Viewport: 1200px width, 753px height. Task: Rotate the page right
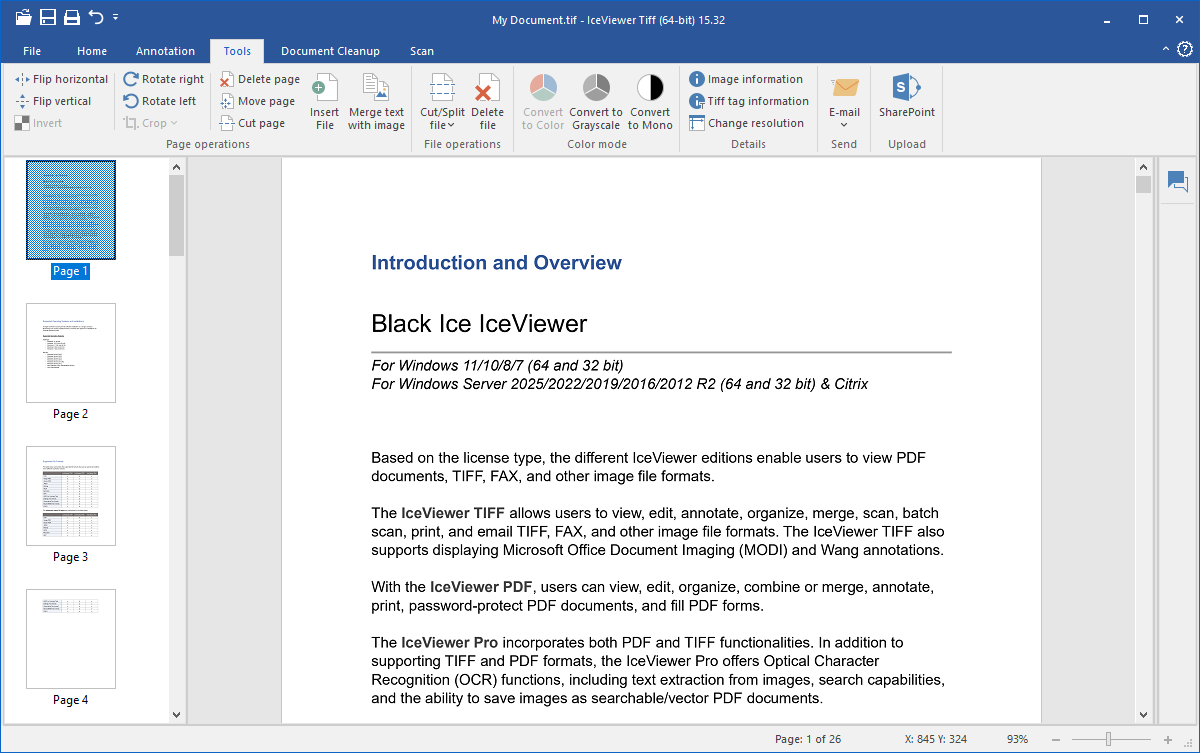[x=164, y=79]
